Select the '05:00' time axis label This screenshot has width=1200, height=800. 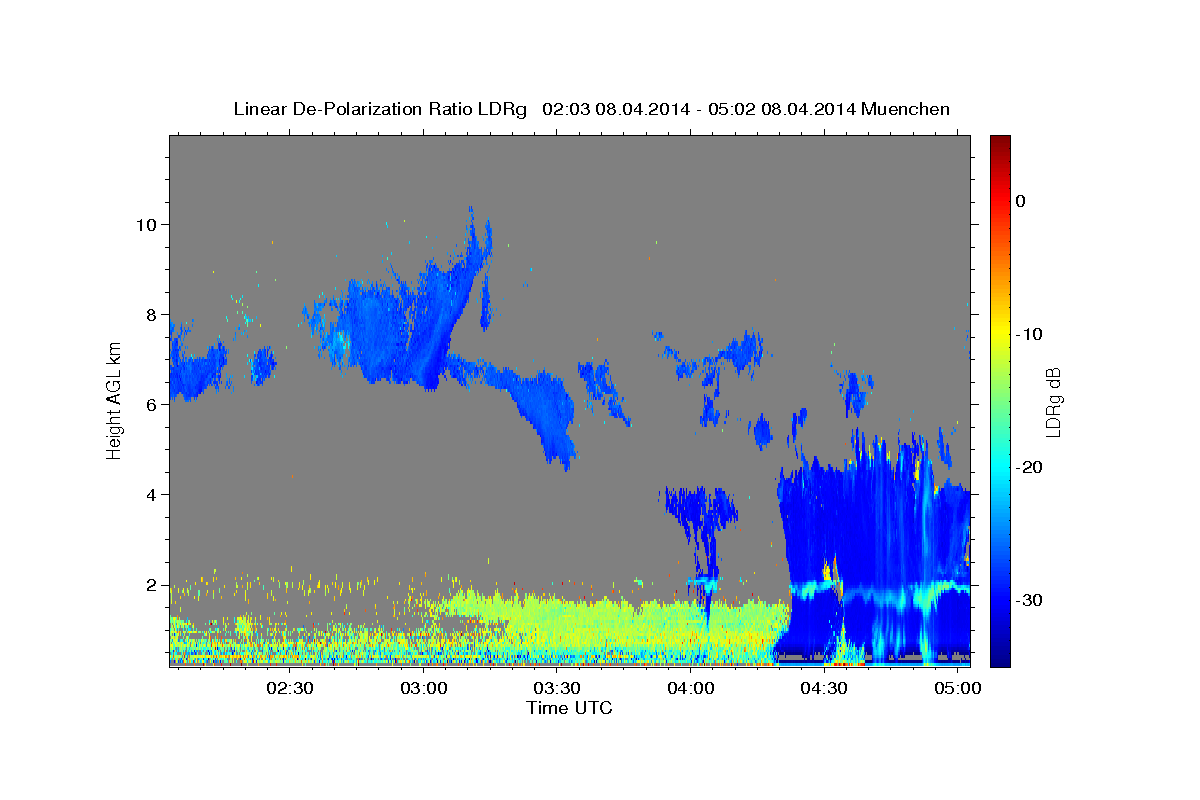[x=958, y=688]
